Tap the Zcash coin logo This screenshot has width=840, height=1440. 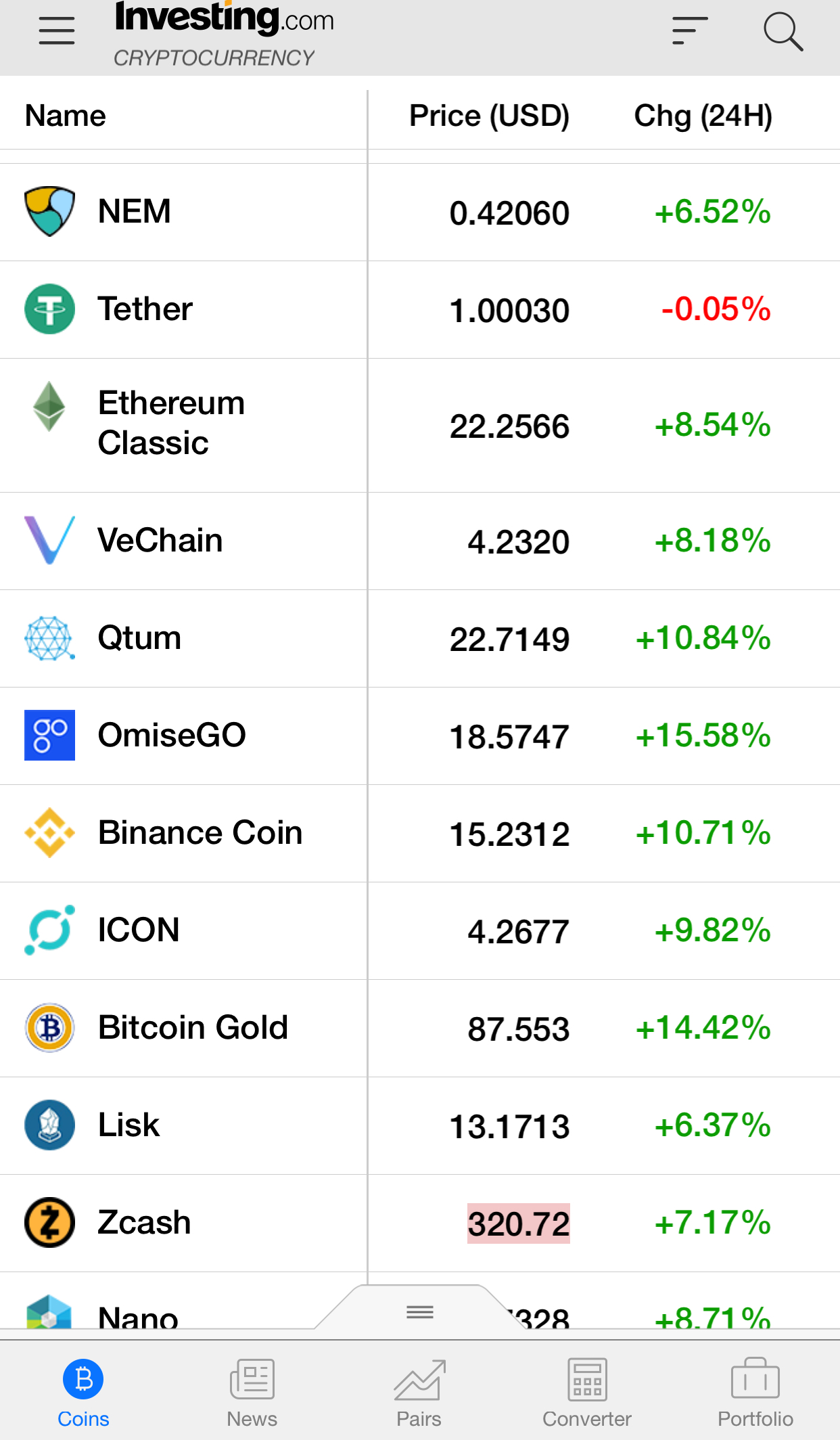tap(49, 1223)
